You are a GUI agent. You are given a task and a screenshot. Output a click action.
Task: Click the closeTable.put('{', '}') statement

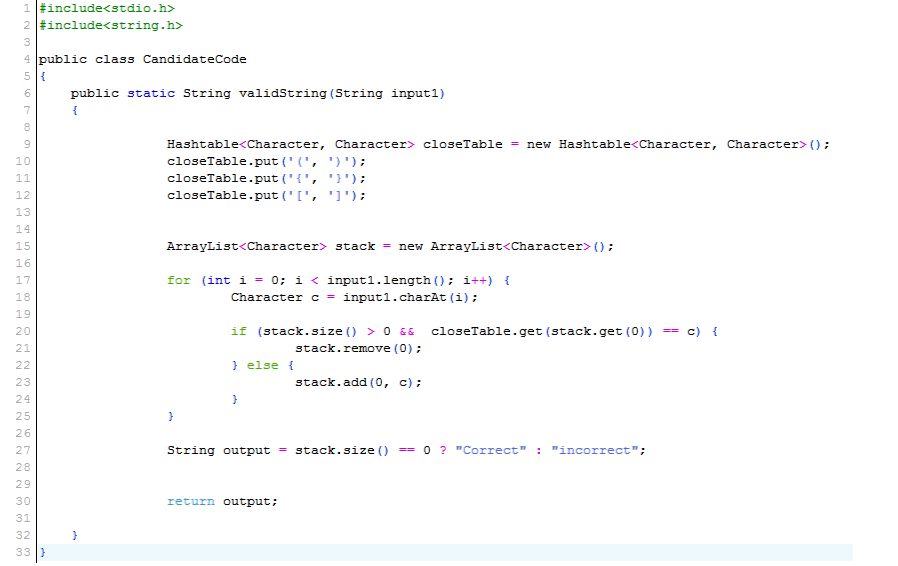266,178
